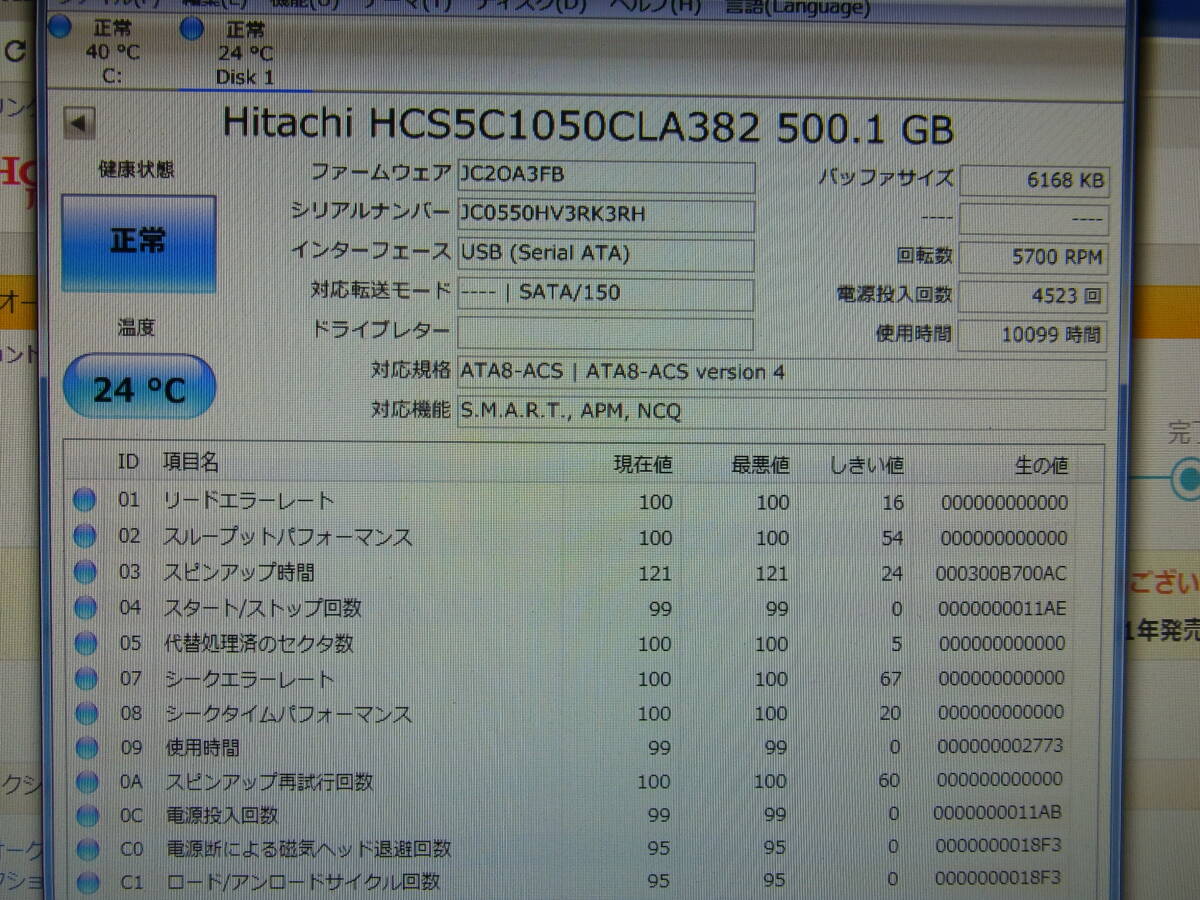Select the スピンアップ時間 attribute name
This screenshot has height=900, width=1200.
[240, 572]
